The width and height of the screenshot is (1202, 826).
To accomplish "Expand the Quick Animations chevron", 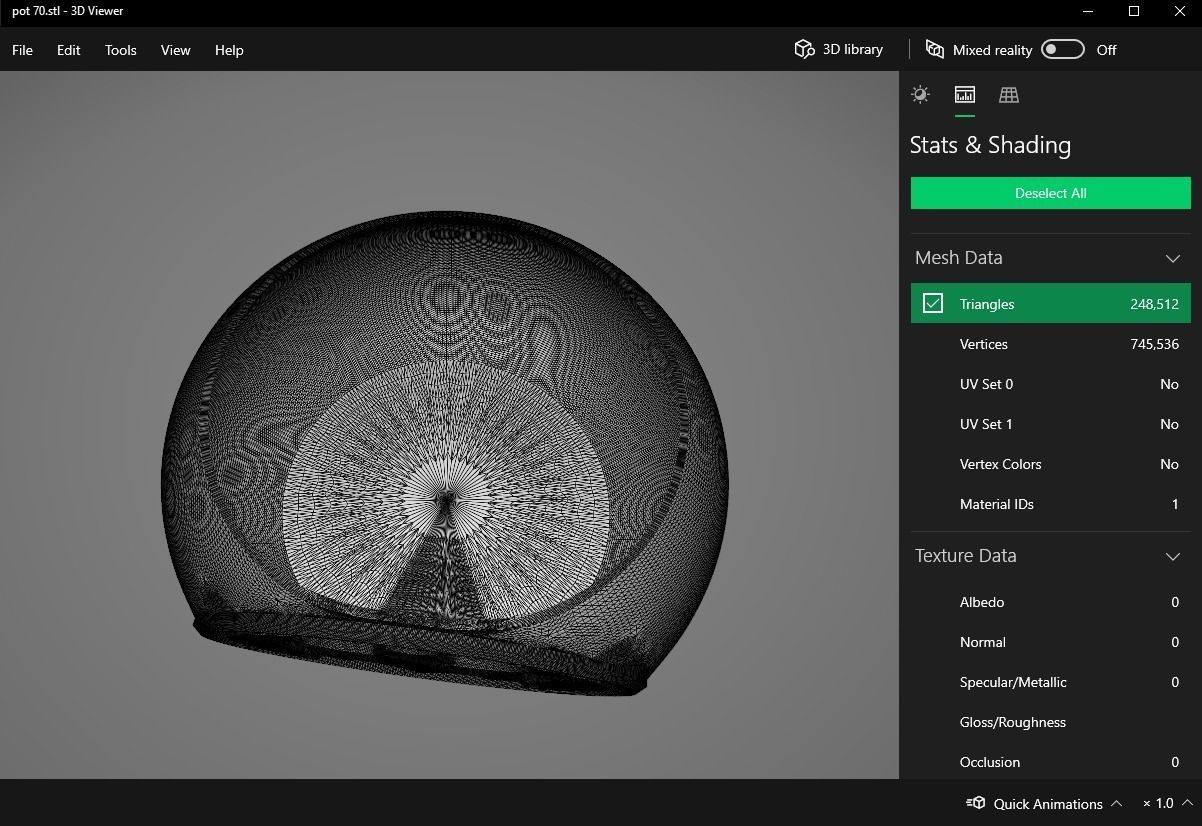I will (1117, 803).
